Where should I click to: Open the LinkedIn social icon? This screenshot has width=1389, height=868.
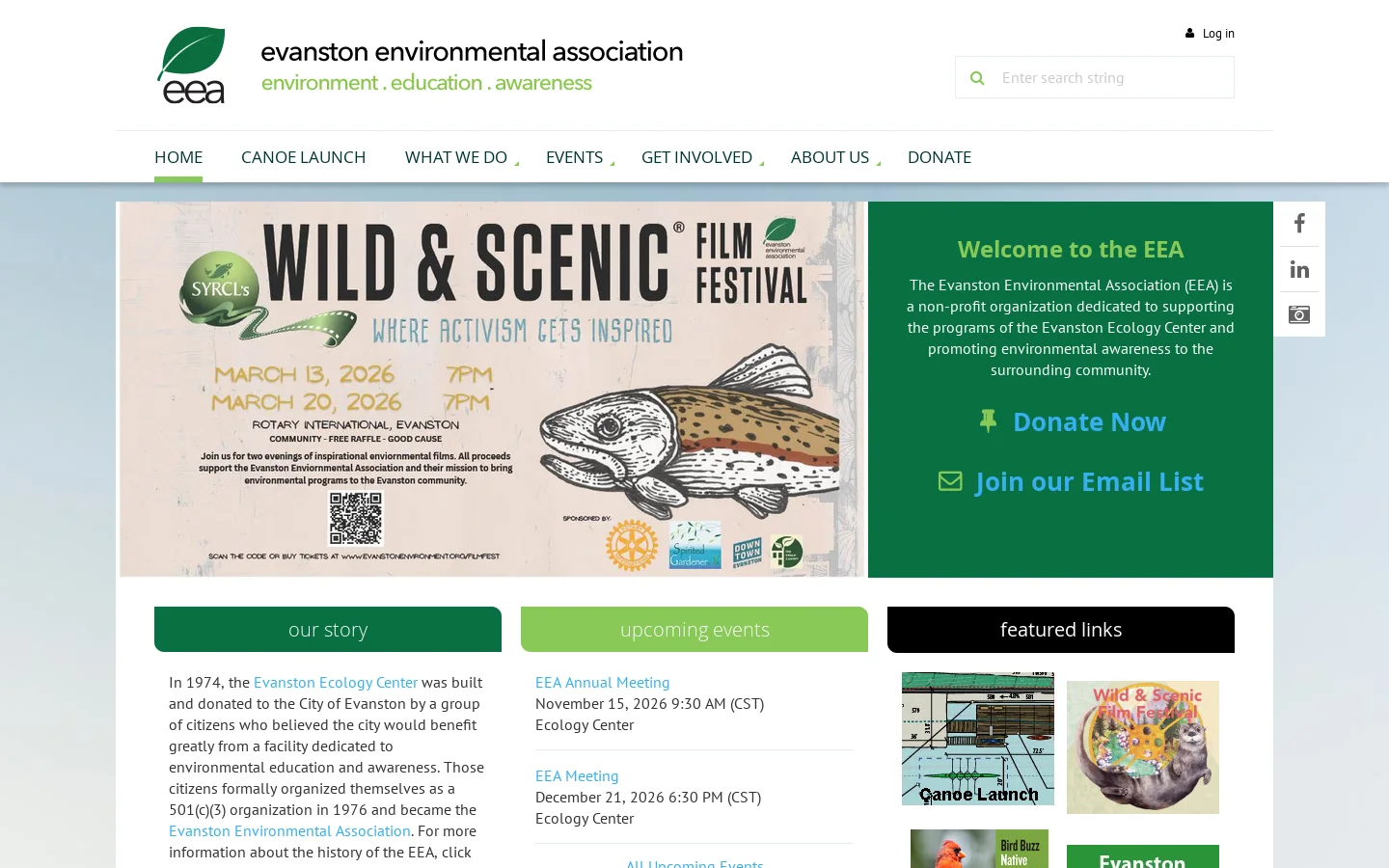click(x=1299, y=269)
